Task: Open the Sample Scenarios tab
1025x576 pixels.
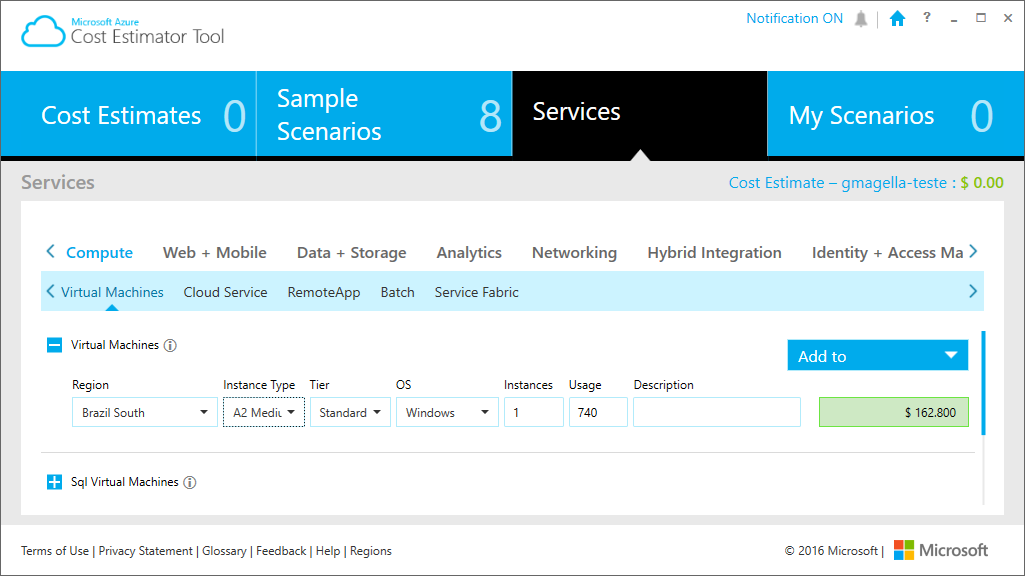Action: click(x=384, y=114)
